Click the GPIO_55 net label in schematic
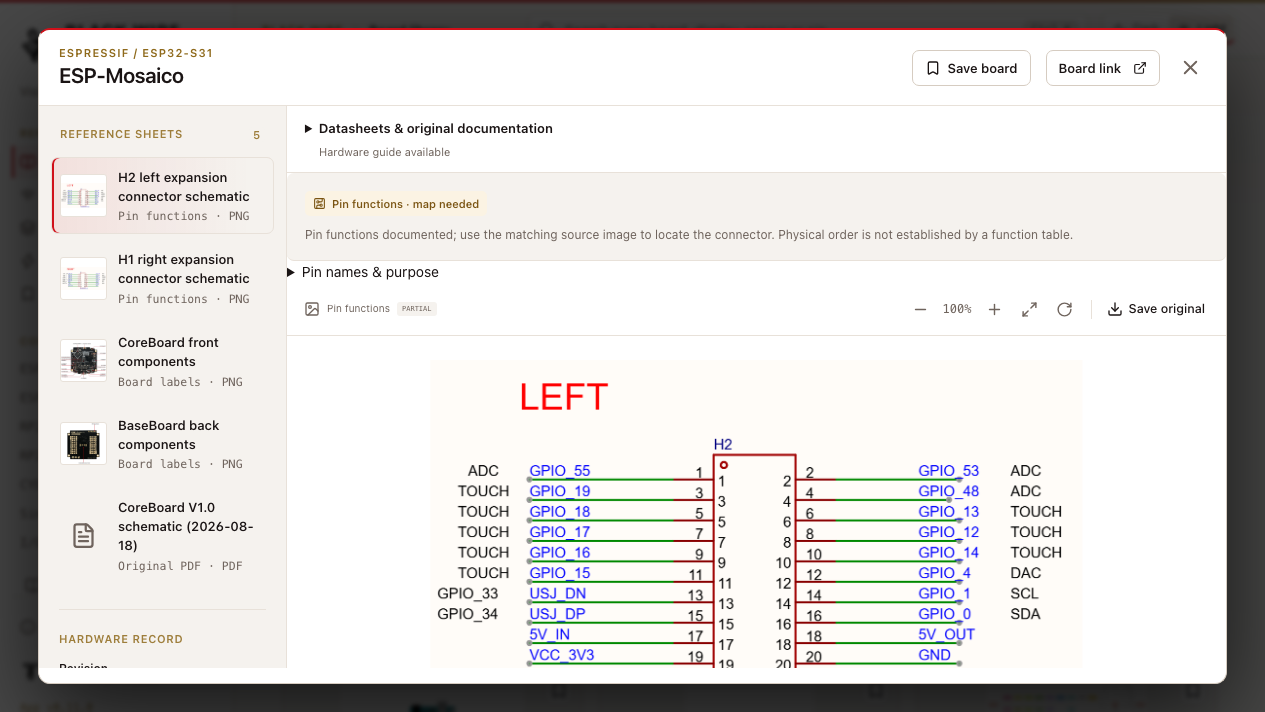The width and height of the screenshot is (1265, 712). [560, 471]
